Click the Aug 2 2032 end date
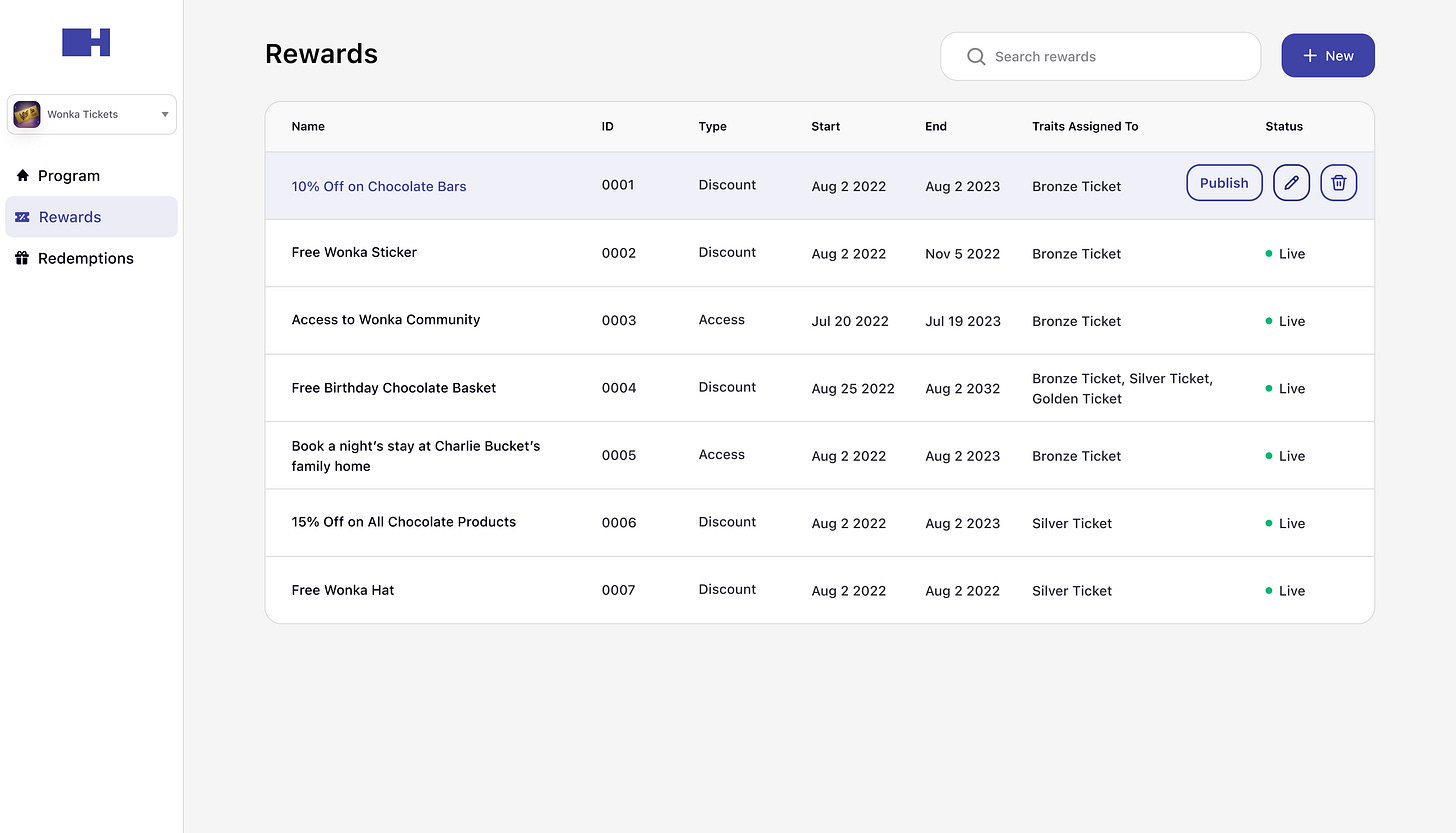 point(962,389)
